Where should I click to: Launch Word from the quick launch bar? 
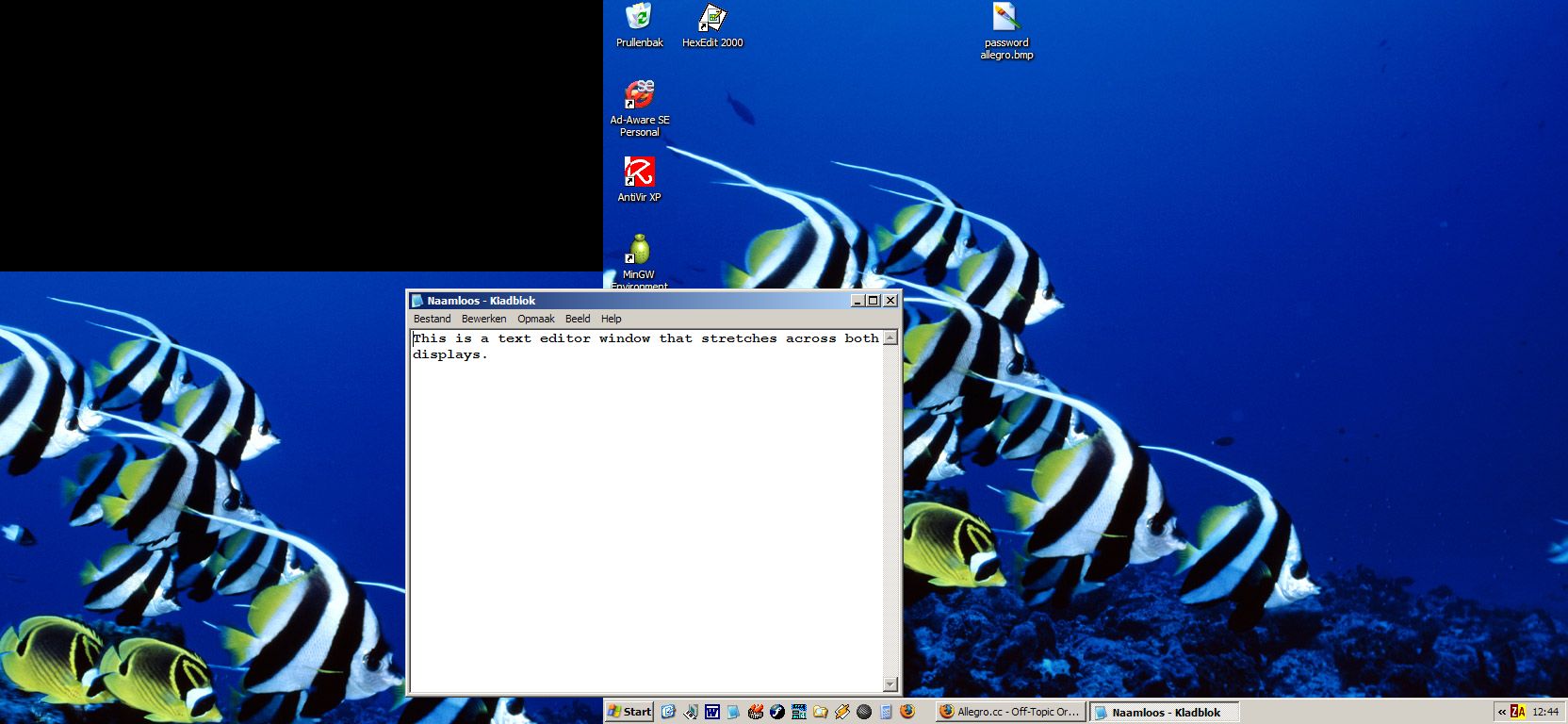(712, 712)
